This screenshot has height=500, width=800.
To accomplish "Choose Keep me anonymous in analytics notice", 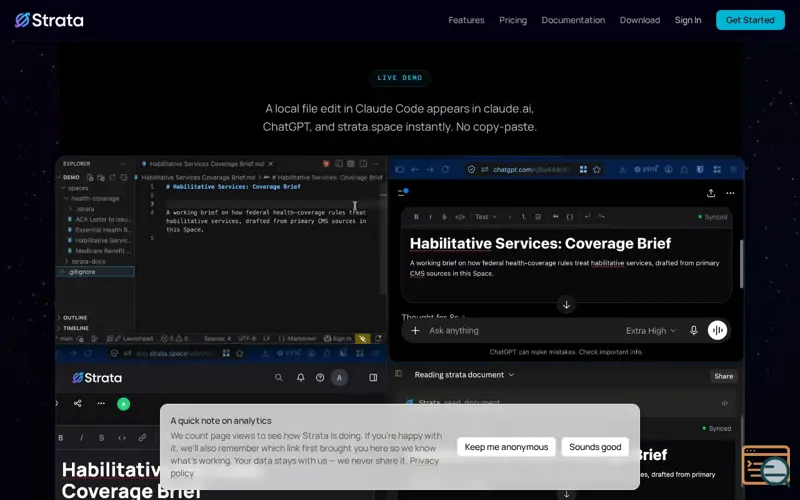I will (x=506, y=447).
